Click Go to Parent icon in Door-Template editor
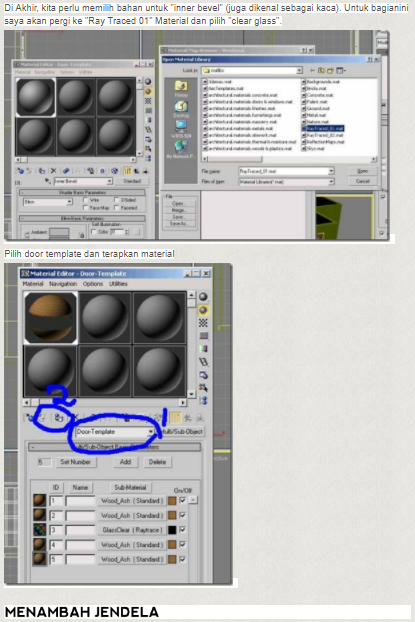This screenshot has width=415, height=622. pyautogui.click(x=187, y=418)
